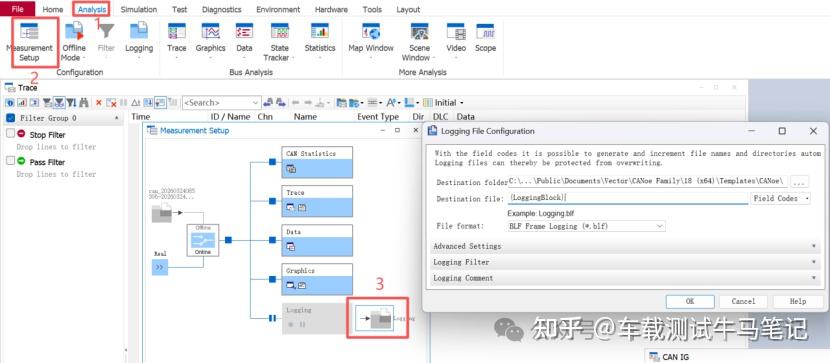Click the Event Type column header
This screenshot has width=830, height=363.
point(377,116)
